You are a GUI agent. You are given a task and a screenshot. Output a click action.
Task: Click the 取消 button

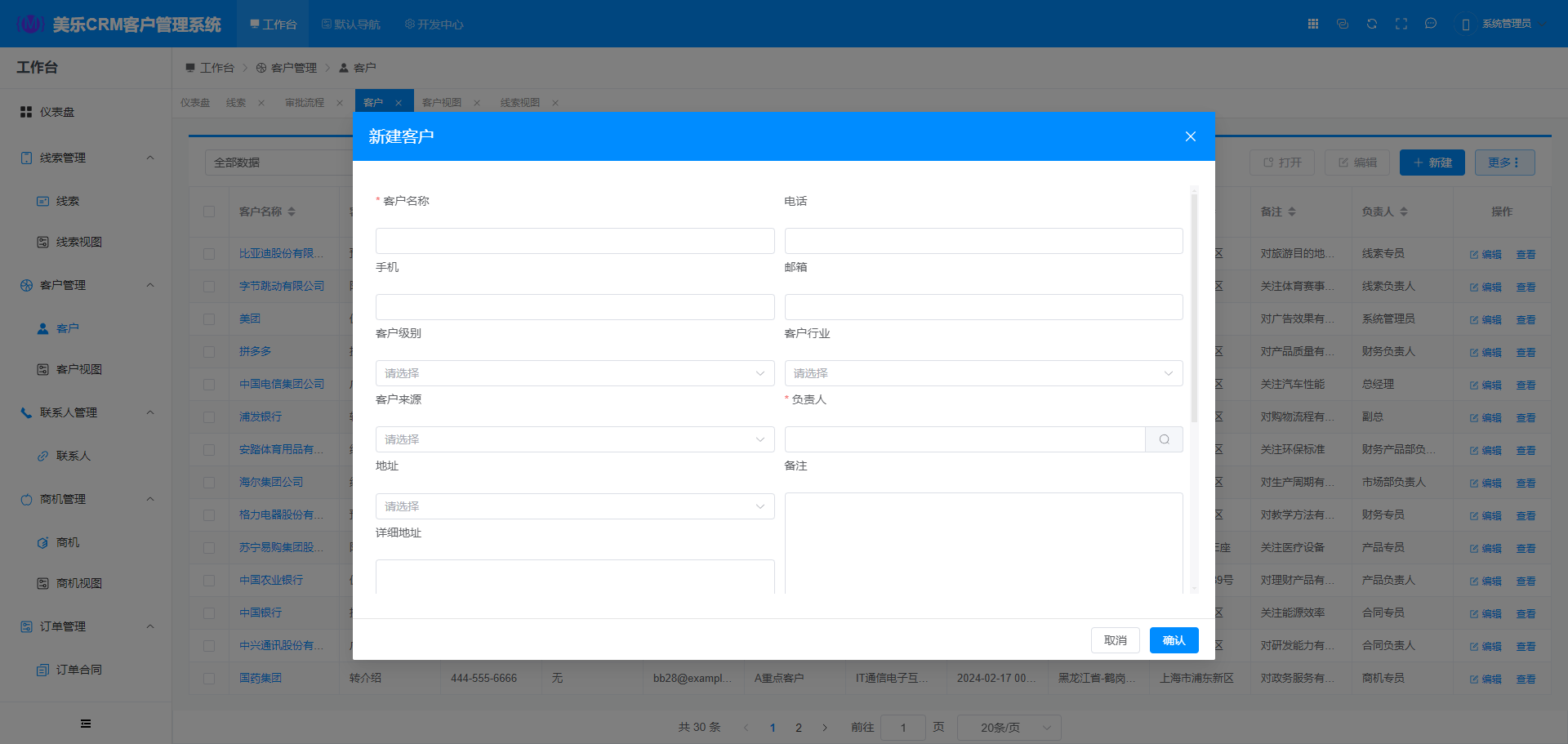1115,640
